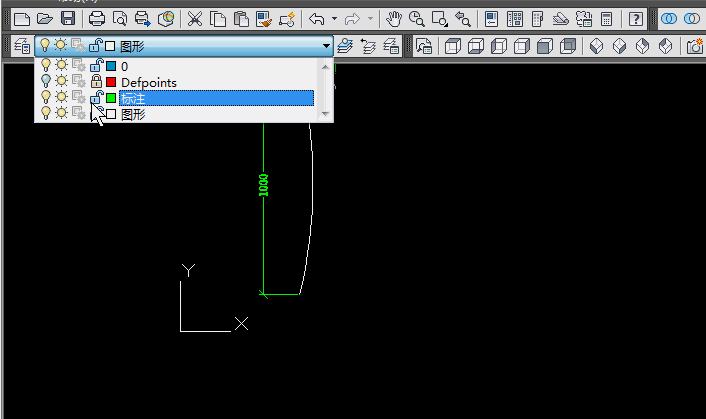Viewport: 706px width, 419px height.
Task: Click layer list scrollbar down arrow
Action: click(x=324, y=115)
